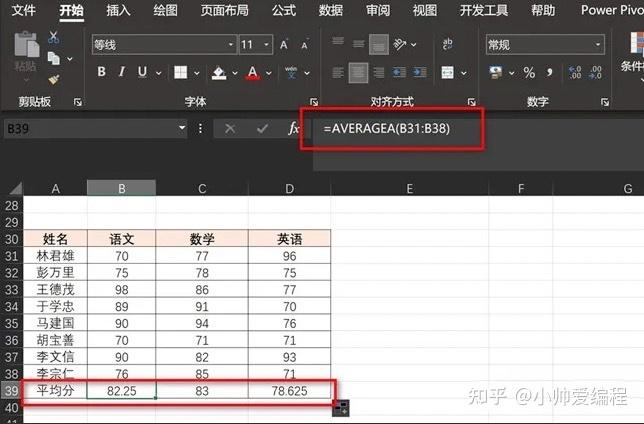Viewport: 644px width, 424px height.
Task: Click Quick Analysis button below table
Action: pyautogui.click(x=341, y=408)
